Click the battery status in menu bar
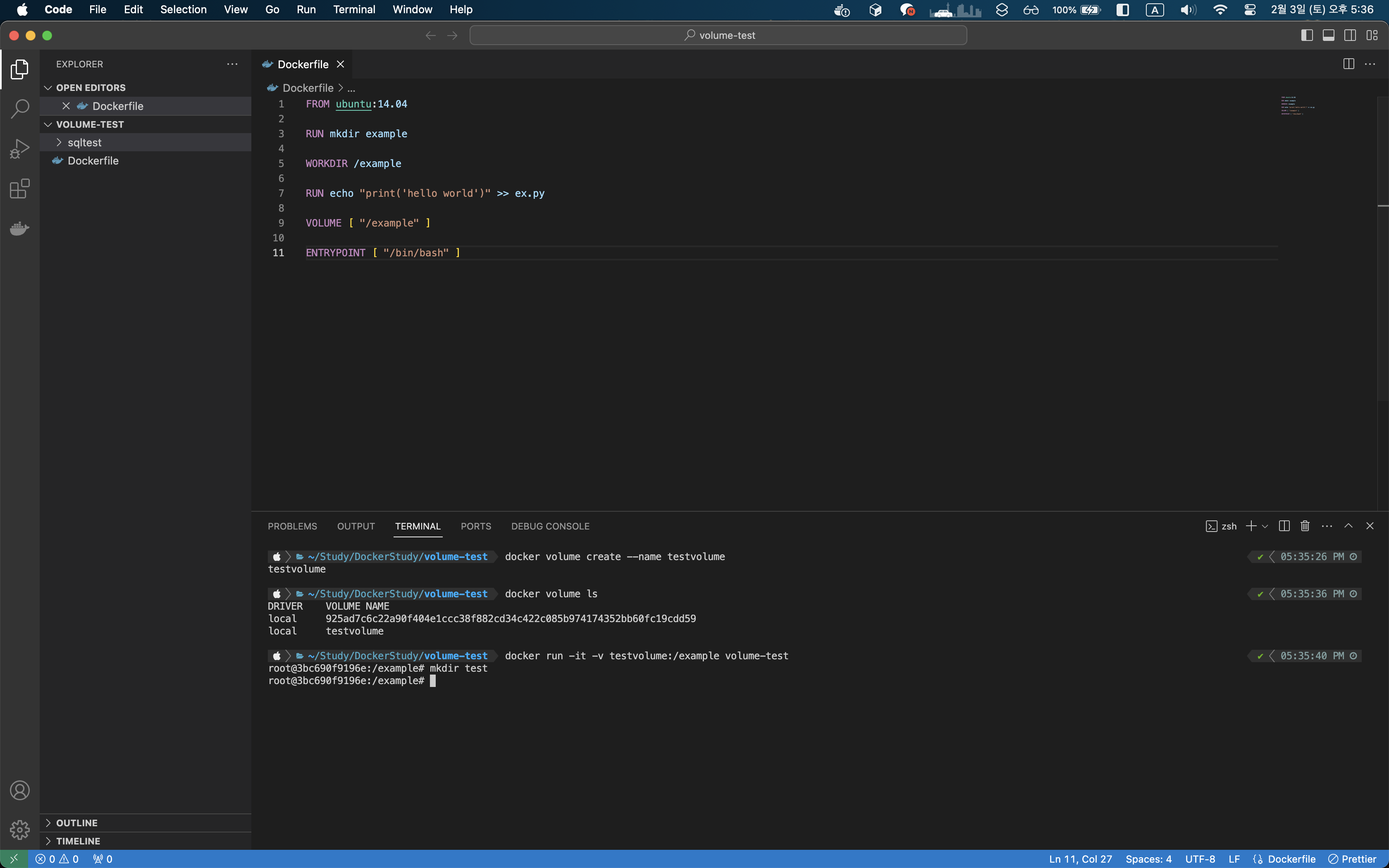The image size is (1389, 868). 1076,10
